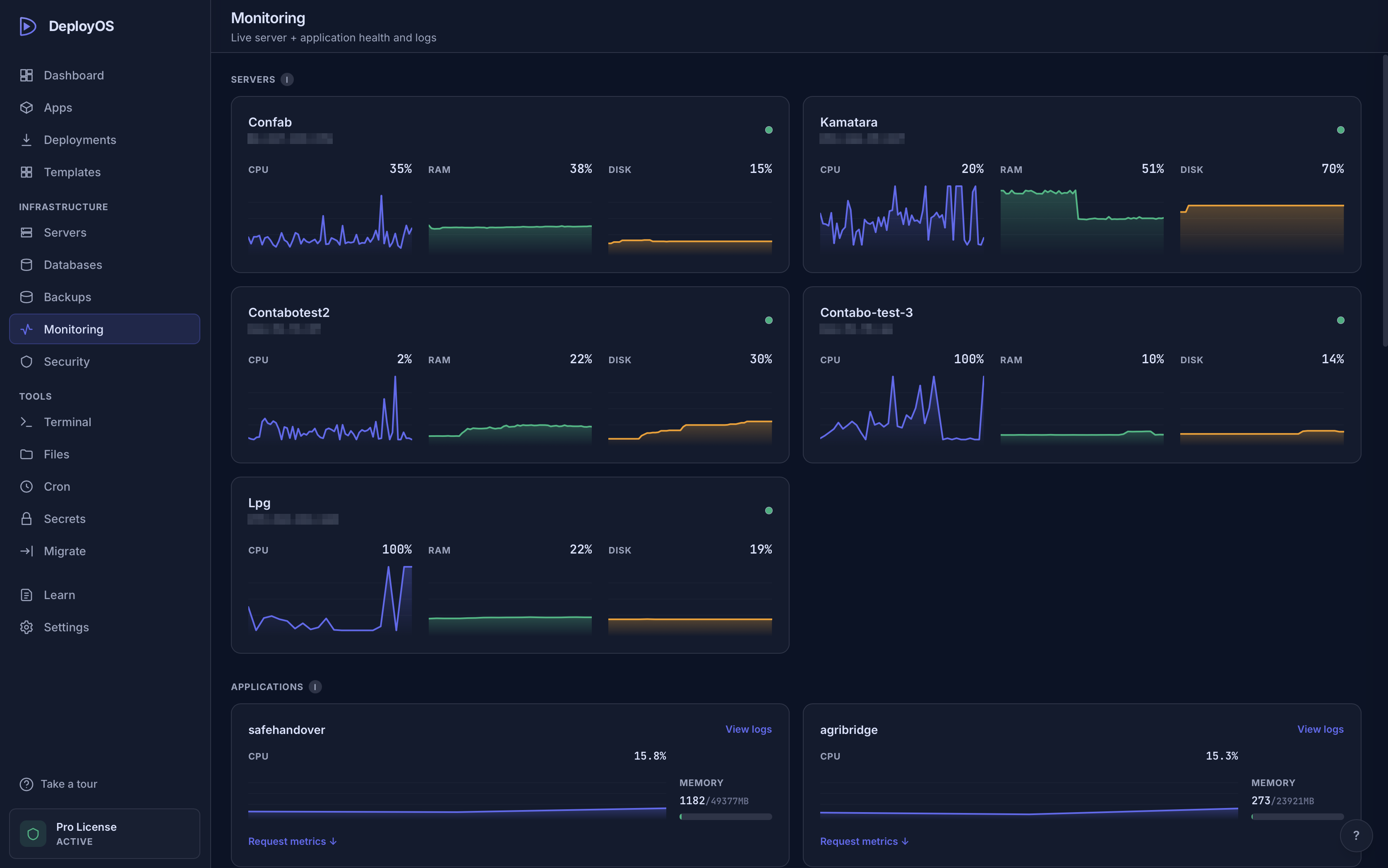Click the info icon beside APPLICATIONS
Screen dimensions: 1388x868
tap(315, 687)
